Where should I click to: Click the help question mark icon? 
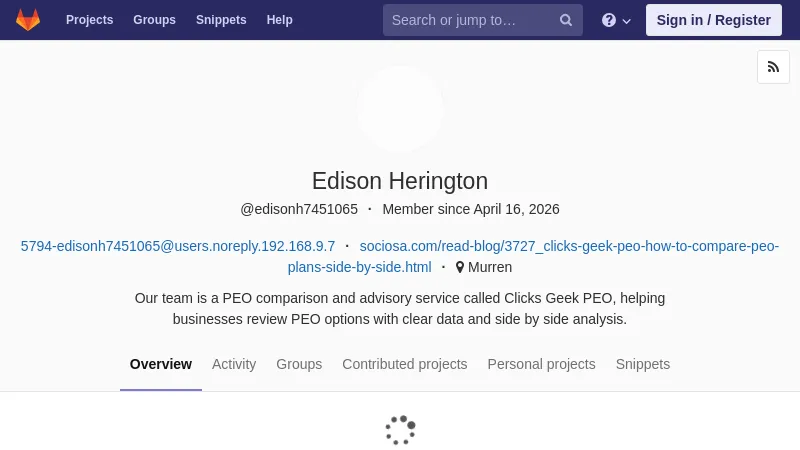click(609, 20)
